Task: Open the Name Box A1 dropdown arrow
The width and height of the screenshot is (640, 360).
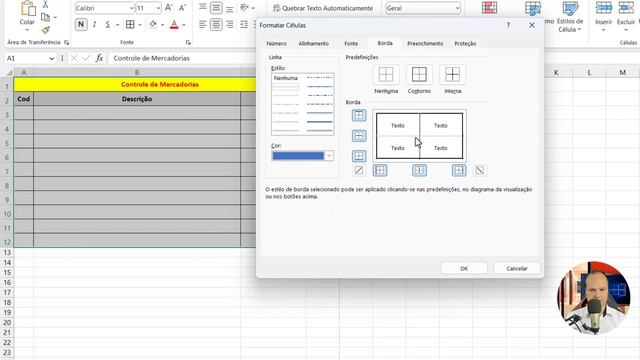Action: pos(51,58)
